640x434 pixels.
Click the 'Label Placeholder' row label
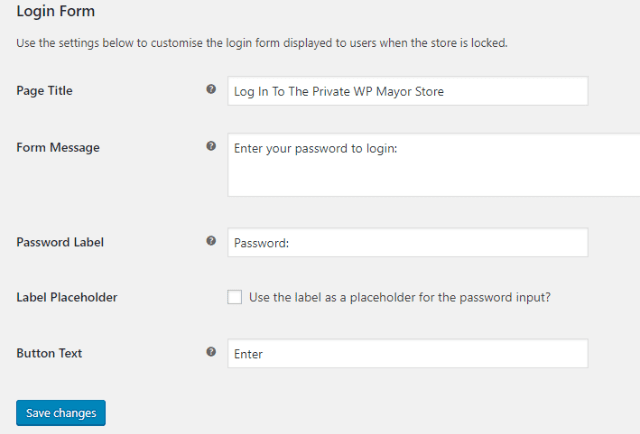tap(67, 297)
